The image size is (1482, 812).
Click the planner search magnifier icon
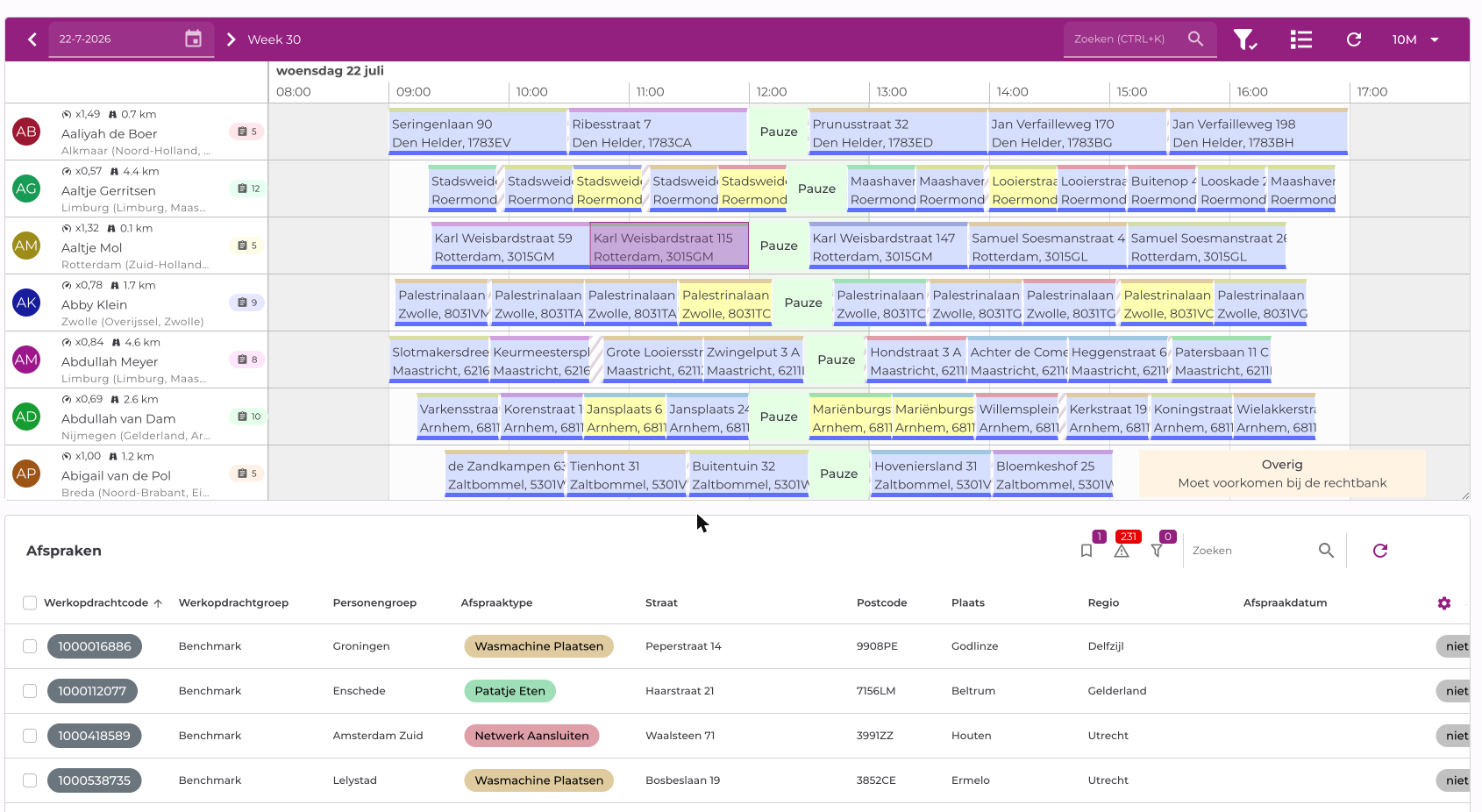pyautogui.click(x=1196, y=39)
